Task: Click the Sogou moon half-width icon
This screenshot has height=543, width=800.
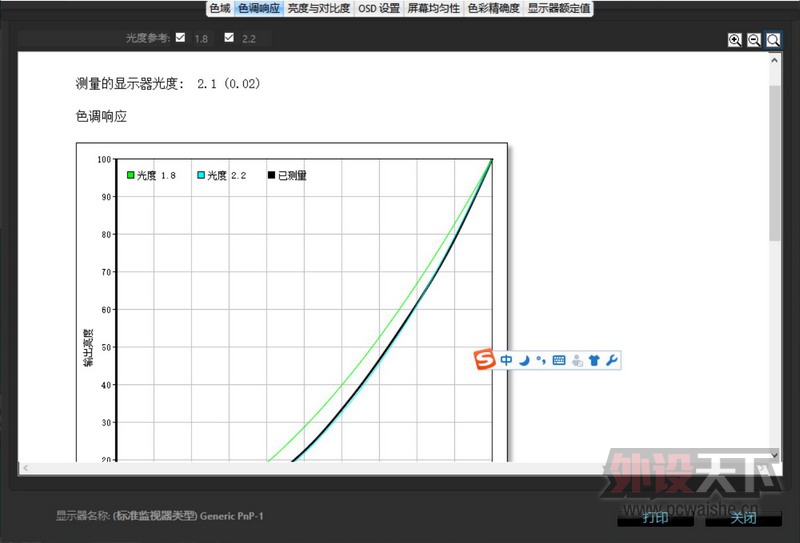Action: point(524,360)
